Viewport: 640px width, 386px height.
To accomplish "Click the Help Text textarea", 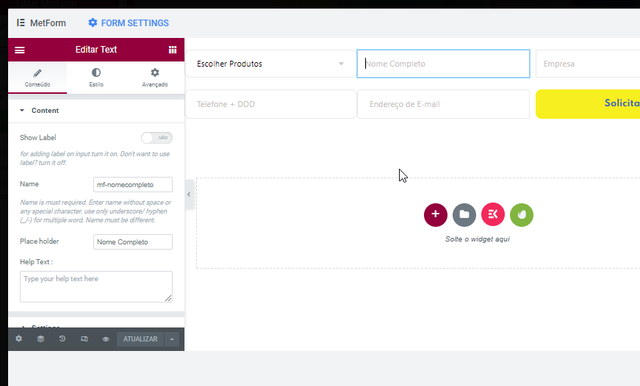I will 96,287.
